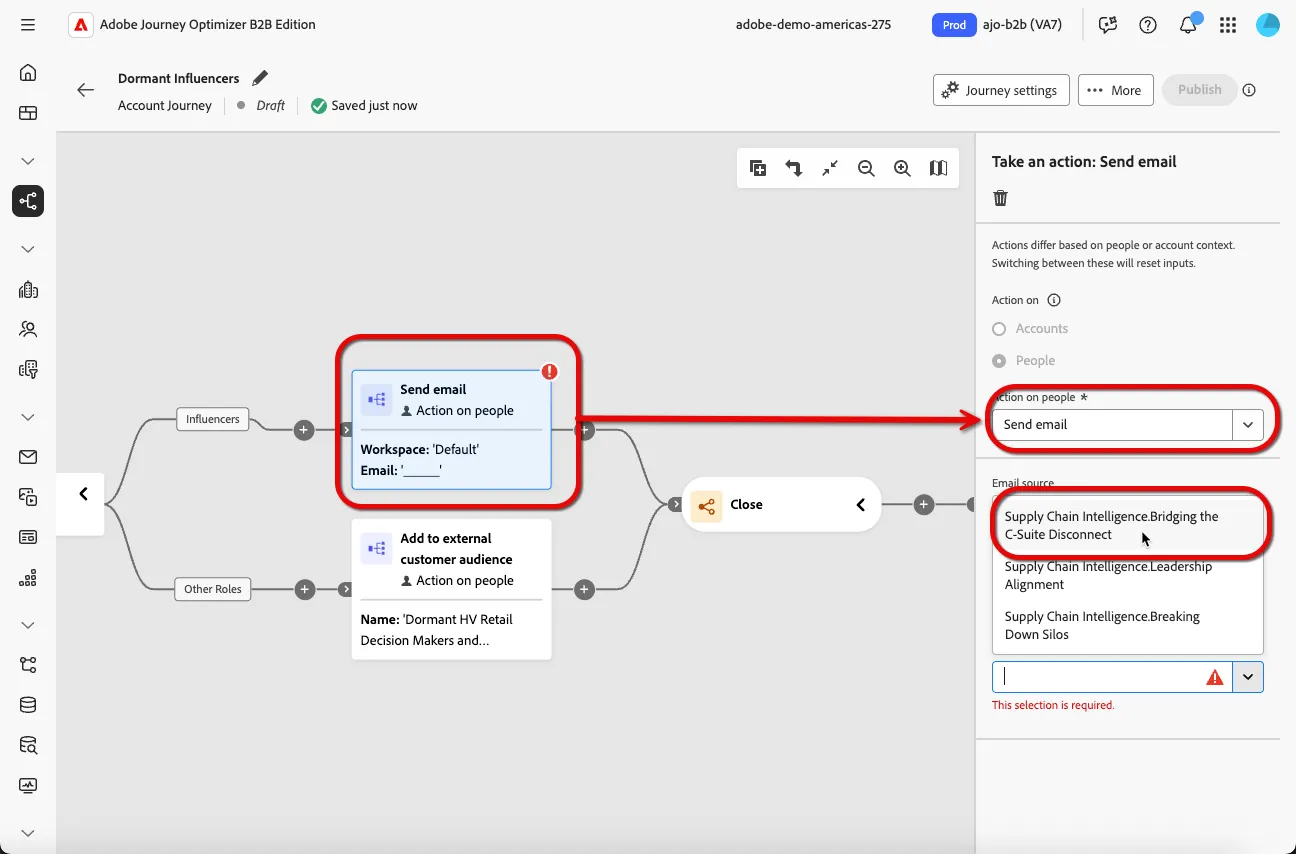Go back with the left arrow
The width and height of the screenshot is (1296, 854).
coord(85,90)
